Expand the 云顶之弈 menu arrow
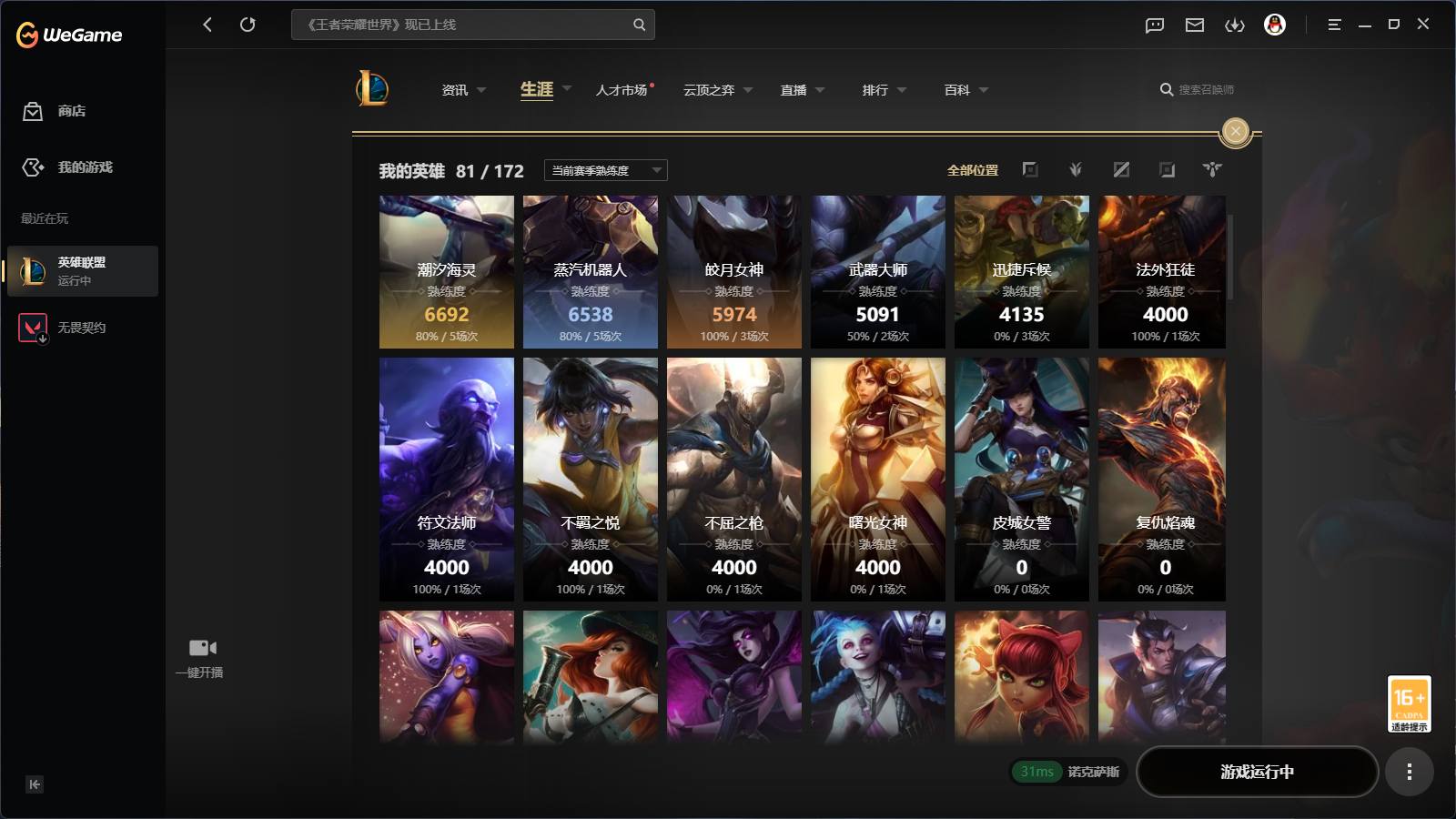Viewport: 1456px width, 819px height. coord(748,90)
